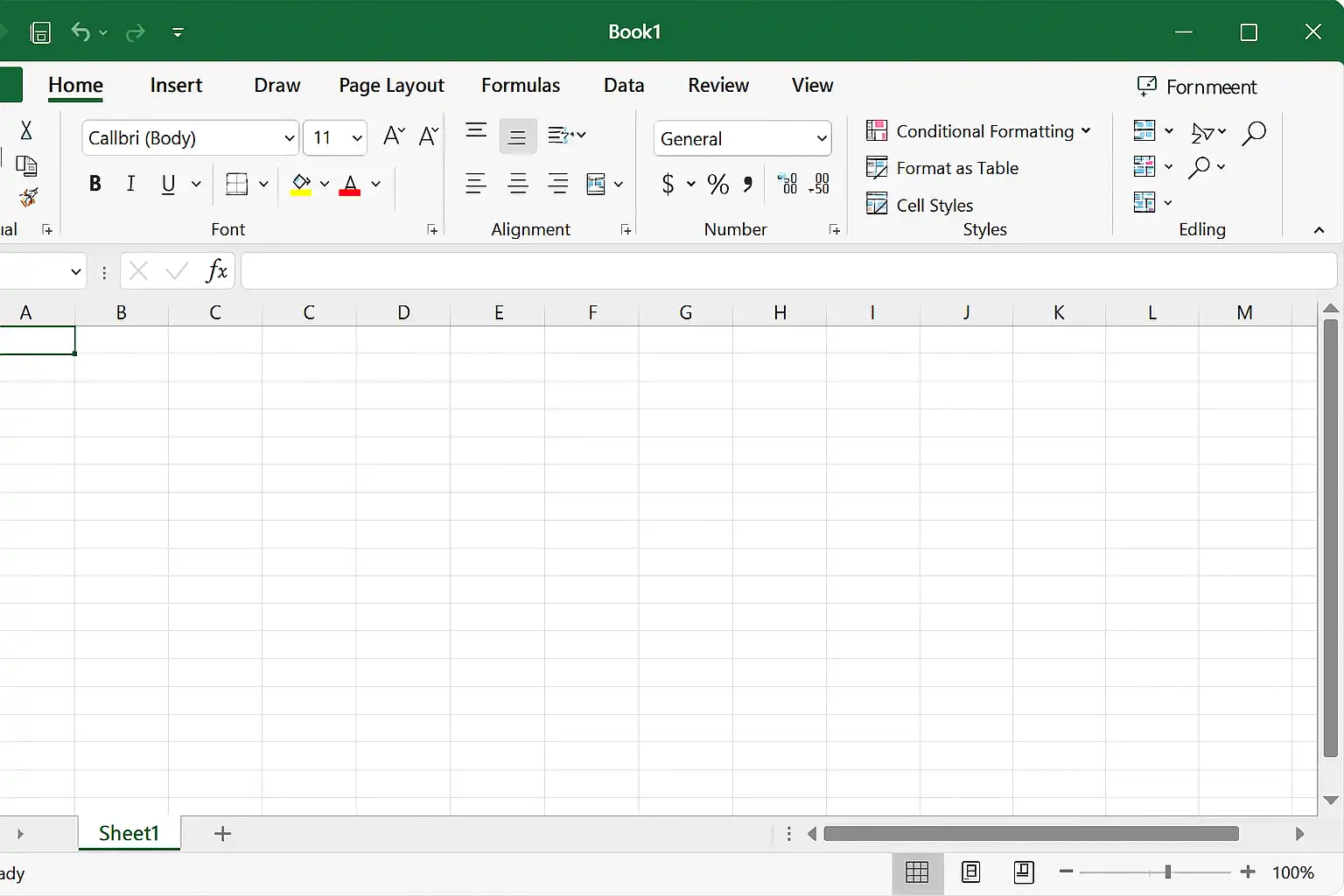Click the Increase Decimal icon

click(787, 185)
